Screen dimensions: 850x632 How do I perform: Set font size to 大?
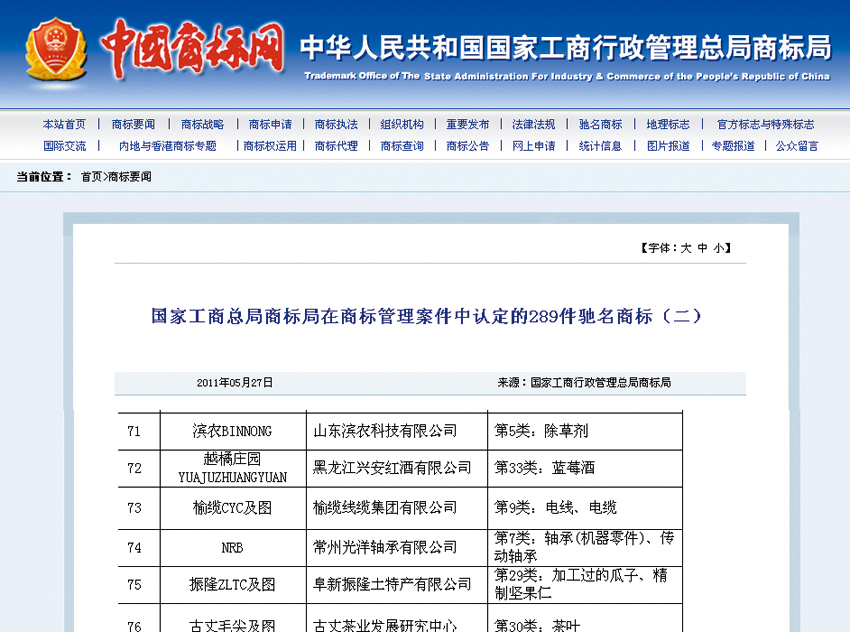point(686,248)
